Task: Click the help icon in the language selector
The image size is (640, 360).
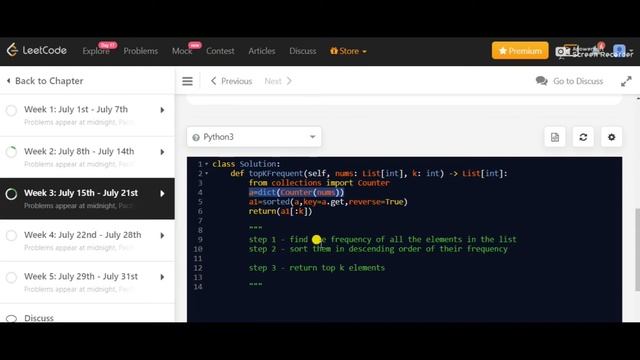Action: pyautogui.click(x=196, y=137)
